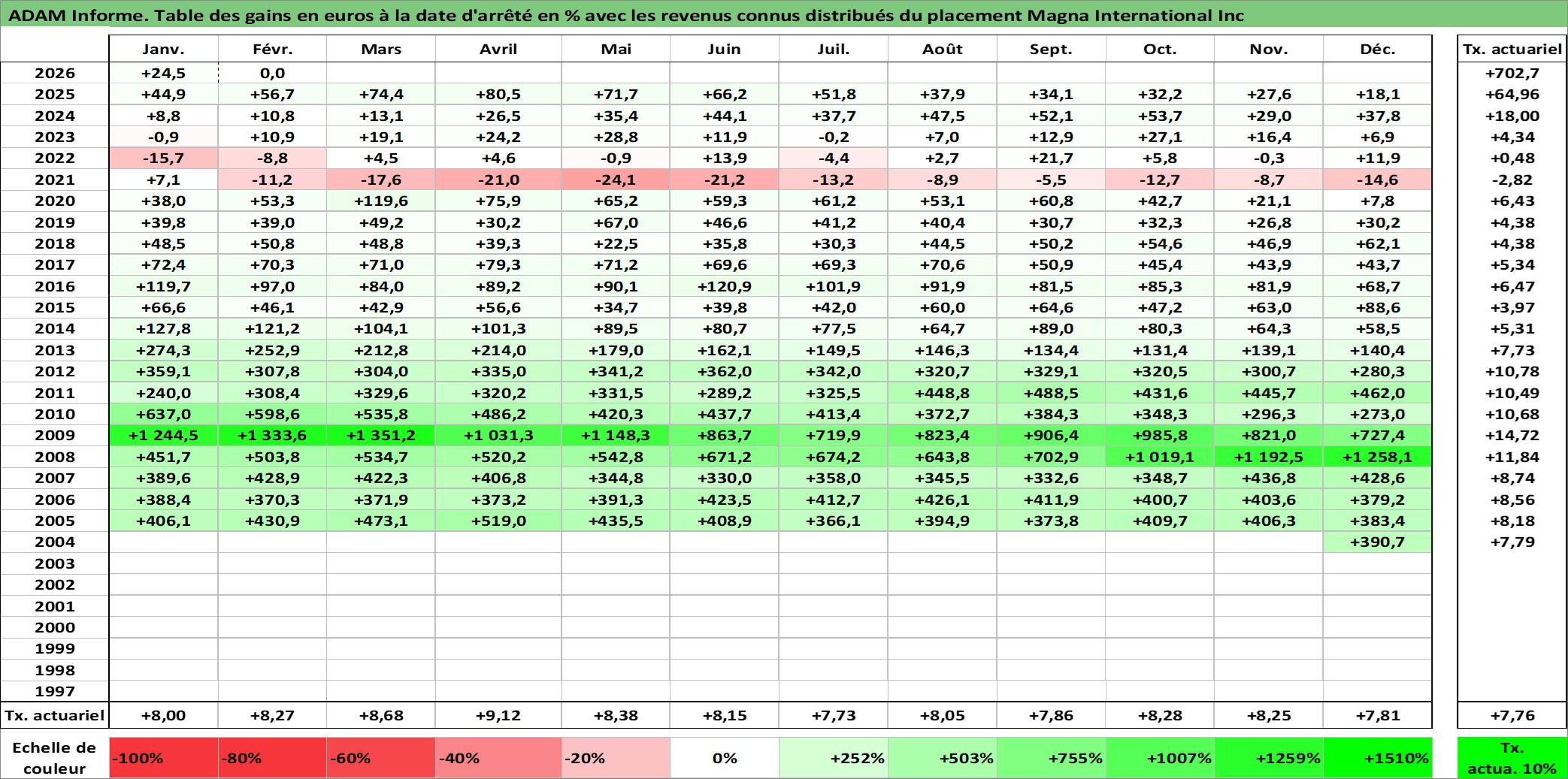Click the Tx. actua. 10% green box
The height and width of the screenshot is (779, 1568).
(1512, 758)
